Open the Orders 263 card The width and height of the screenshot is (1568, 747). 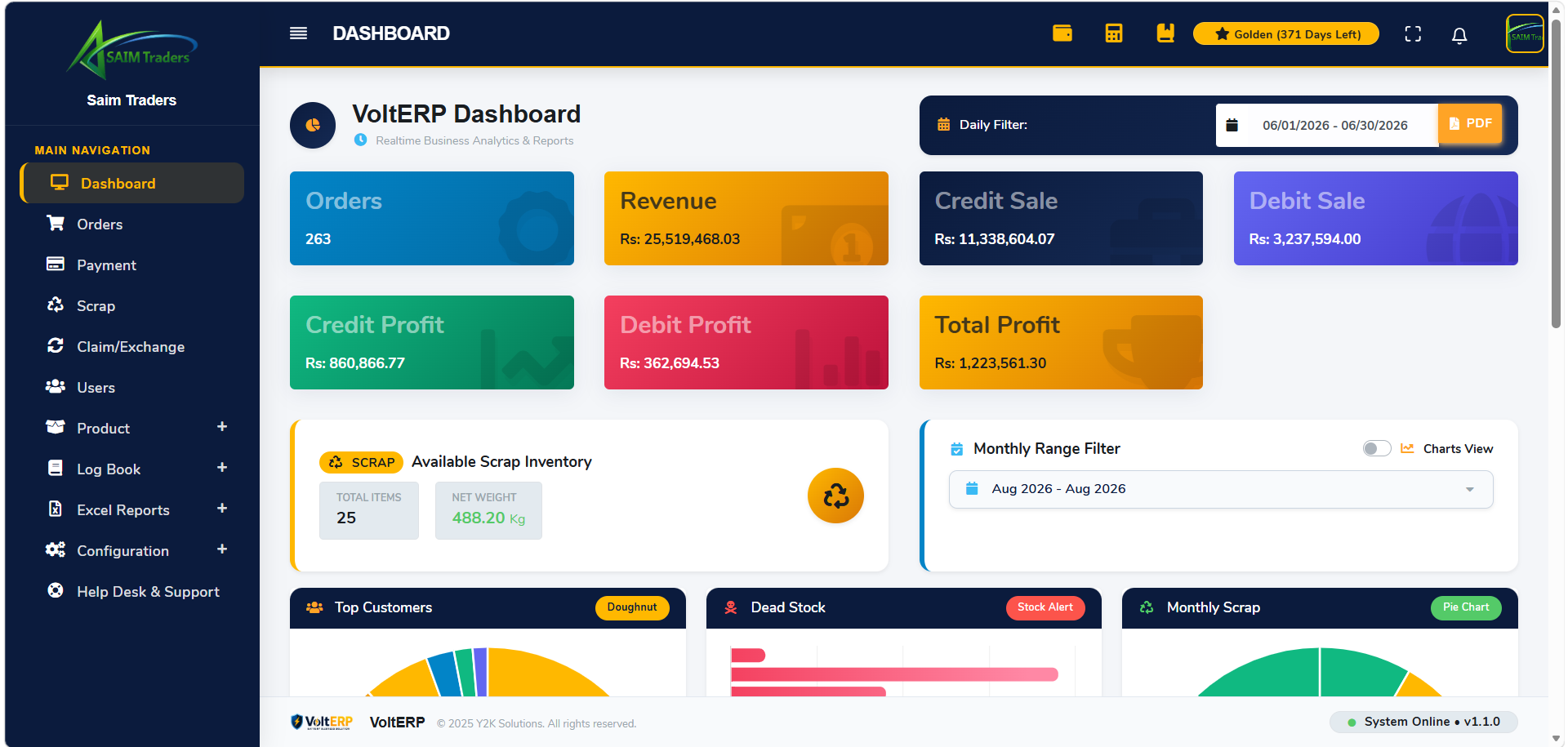pos(432,218)
